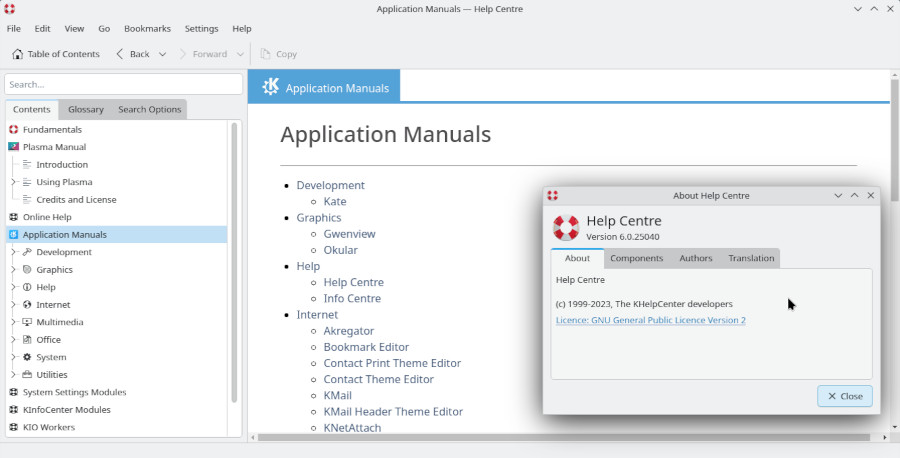Click the Help info icon in tree
The image size is (900, 458).
27,287
